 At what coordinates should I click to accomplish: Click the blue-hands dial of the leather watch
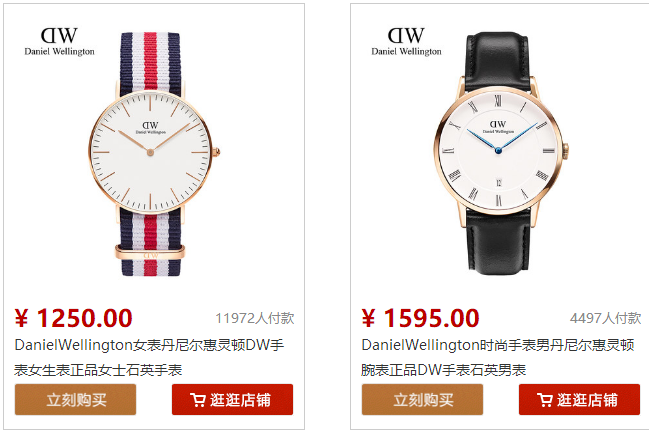tap(498, 151)
